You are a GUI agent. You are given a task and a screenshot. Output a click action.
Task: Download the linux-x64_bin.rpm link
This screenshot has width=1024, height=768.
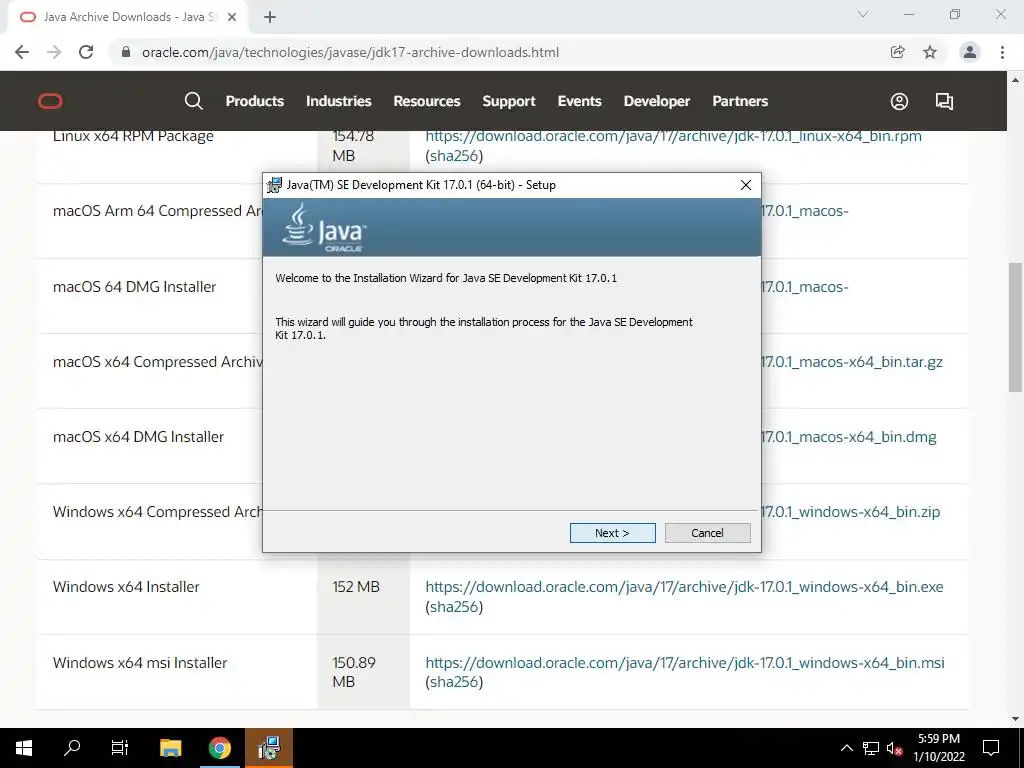click(673, 136)
